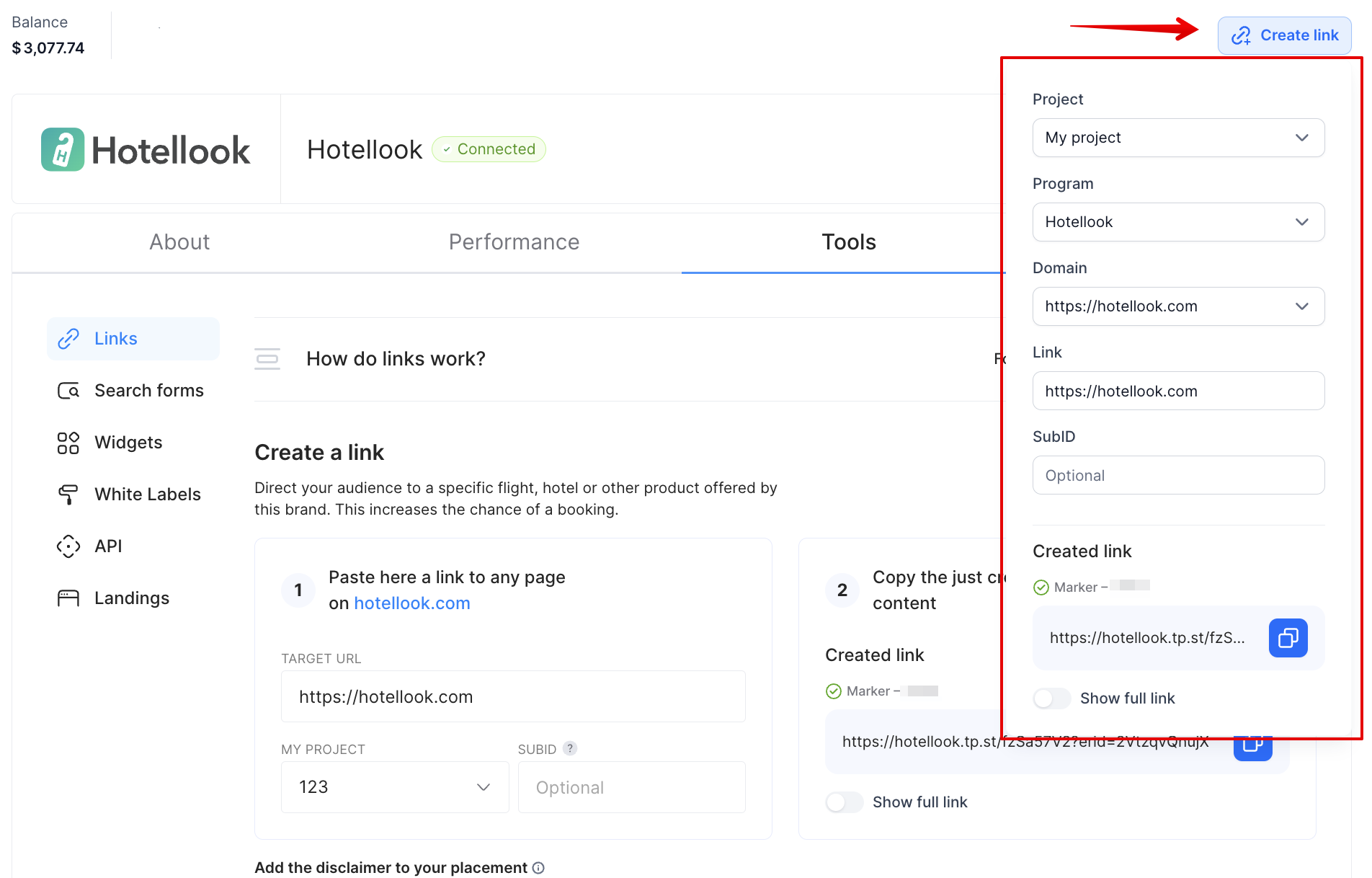Click the Landings icon
Screen dimensions: 1372x878
[68, 598]
